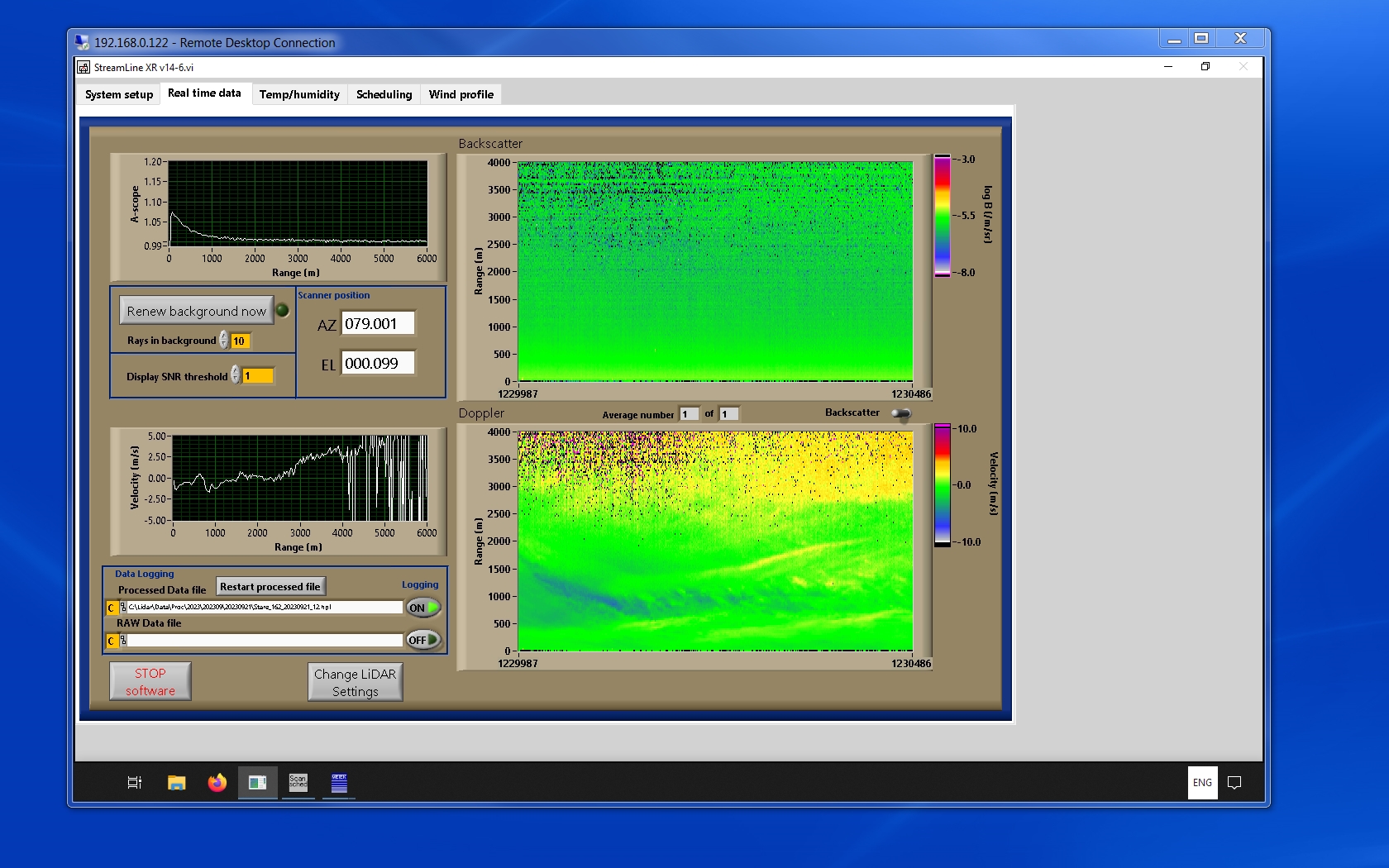This screenshot has width=1389, height=868.
Task: Click the processed data file path browse icon
Action: (122, 608)
